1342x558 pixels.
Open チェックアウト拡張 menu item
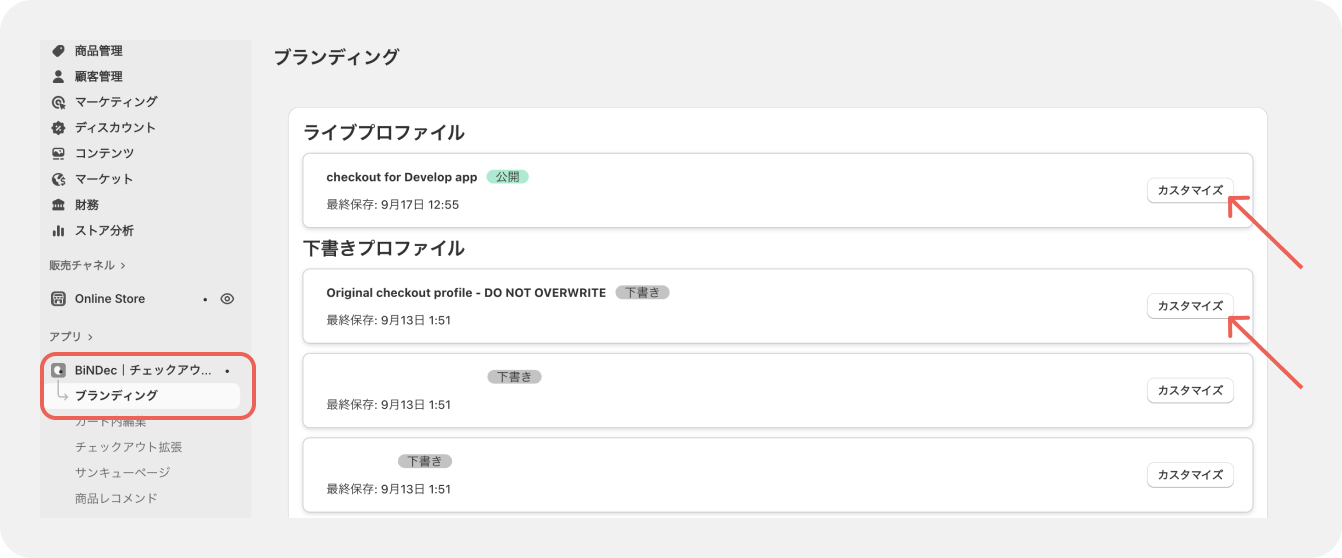click(x=128, y=447)
